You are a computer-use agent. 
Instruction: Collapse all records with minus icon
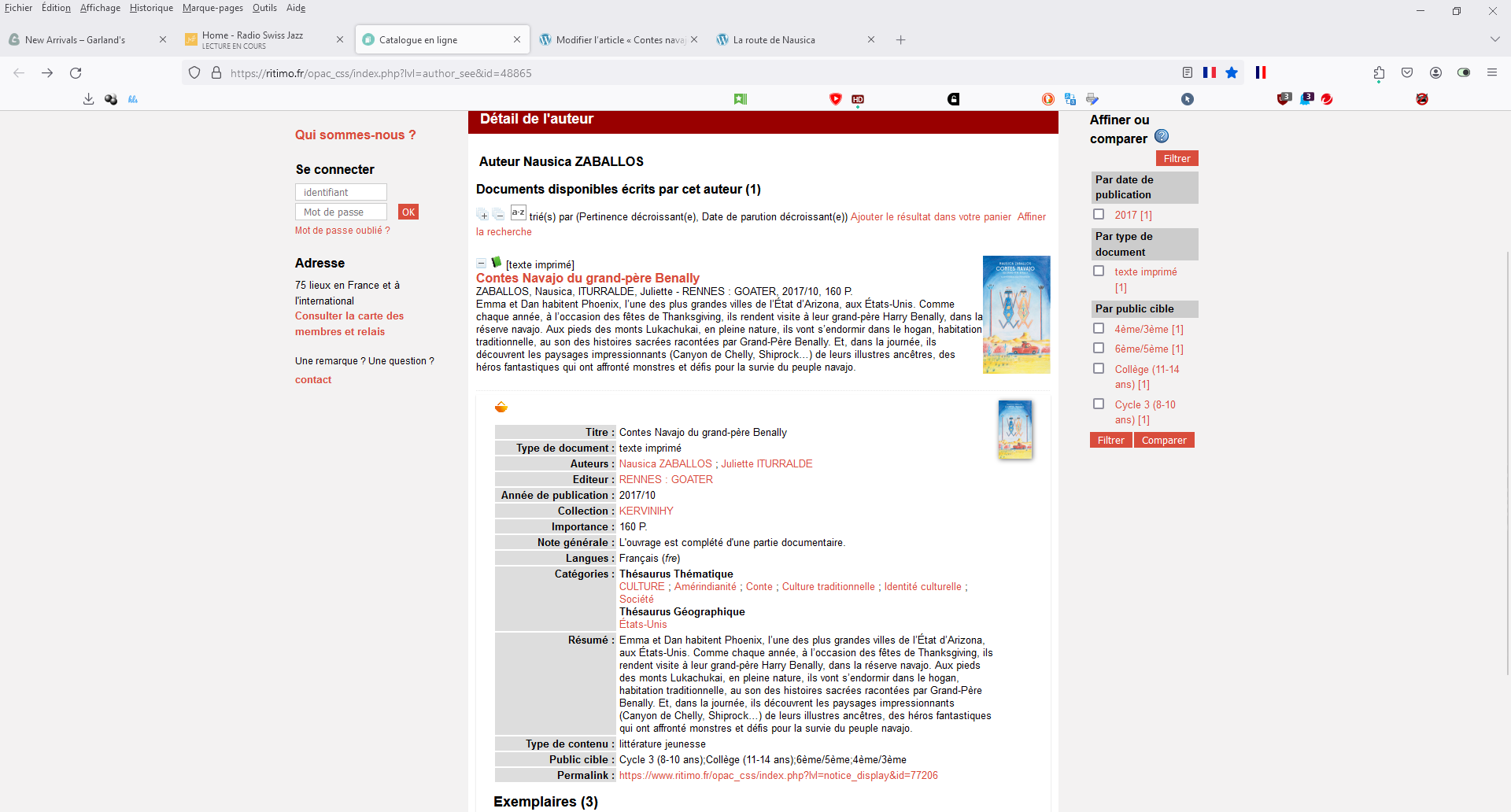point(499,215)
